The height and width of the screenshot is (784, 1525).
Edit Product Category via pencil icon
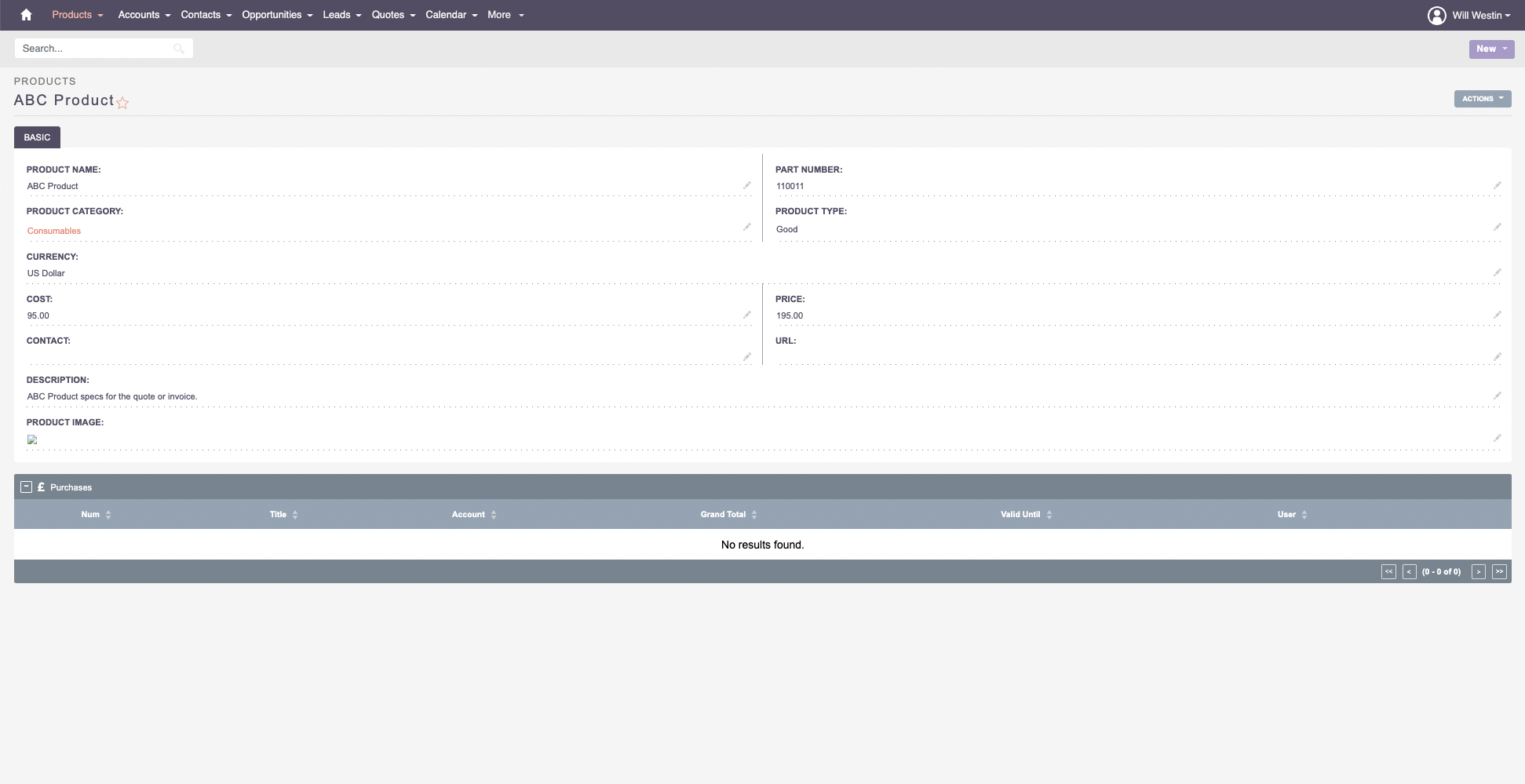[x=747, y=228]
